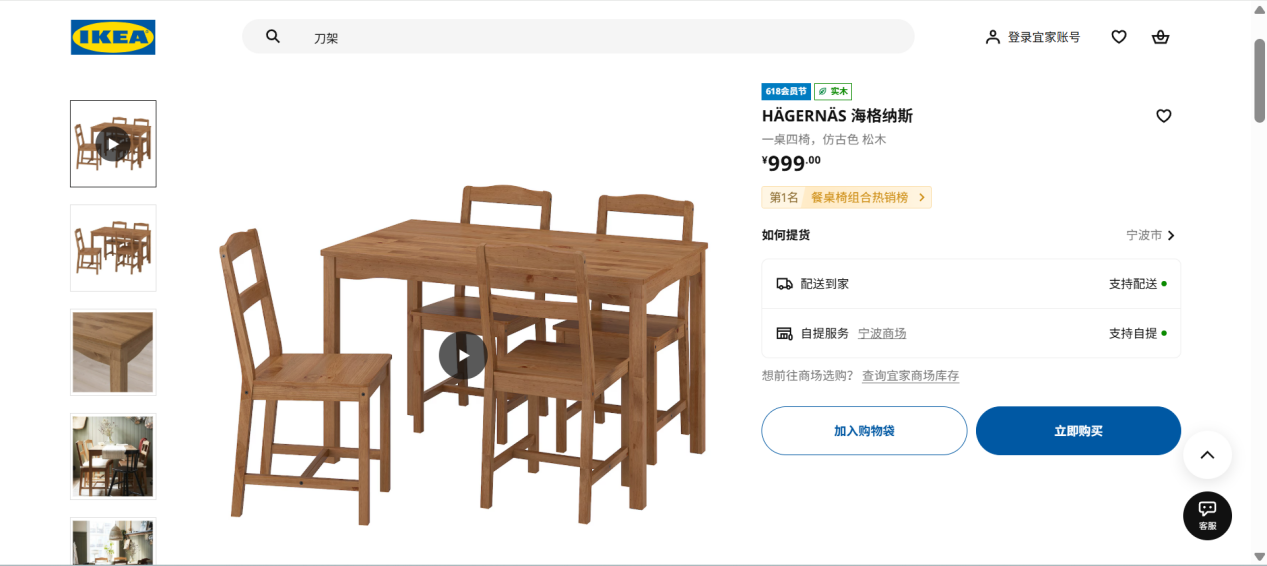This screenshot has width=1267, height=566.
Task: Click the scroll-to-top arrow button
Action: (1207, 455)
